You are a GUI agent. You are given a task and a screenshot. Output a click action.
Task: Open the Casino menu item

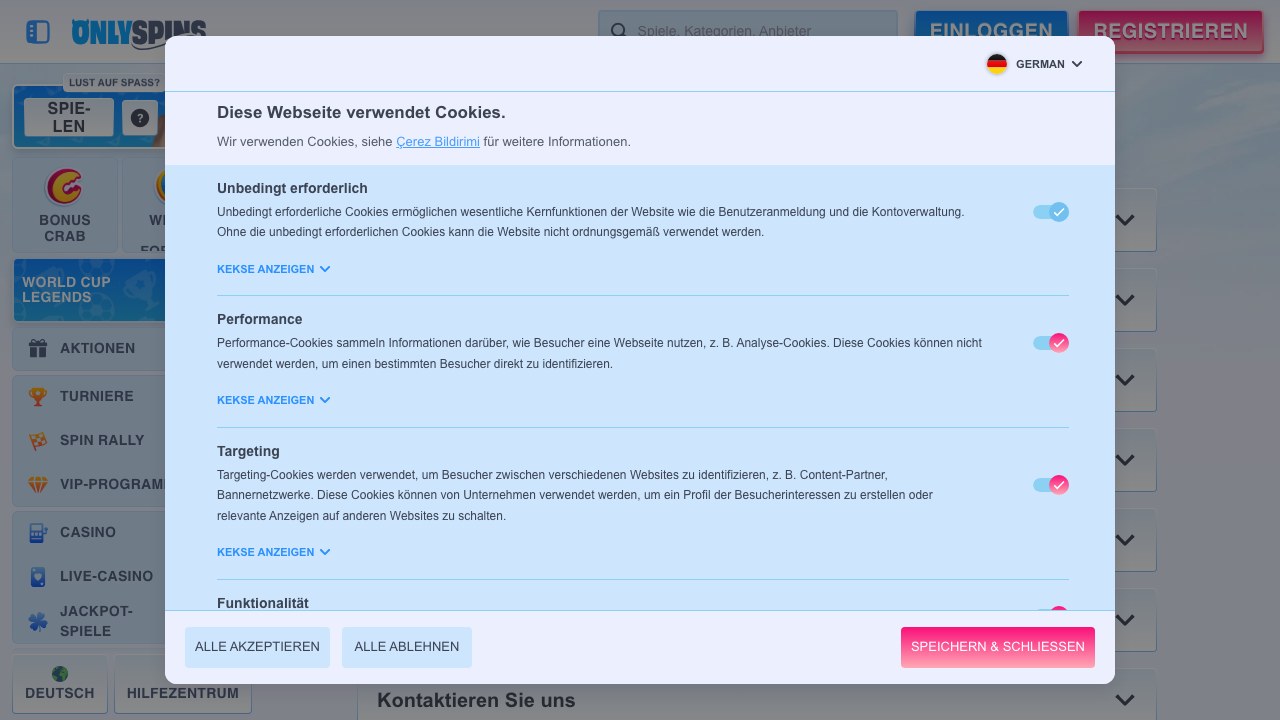90,532
